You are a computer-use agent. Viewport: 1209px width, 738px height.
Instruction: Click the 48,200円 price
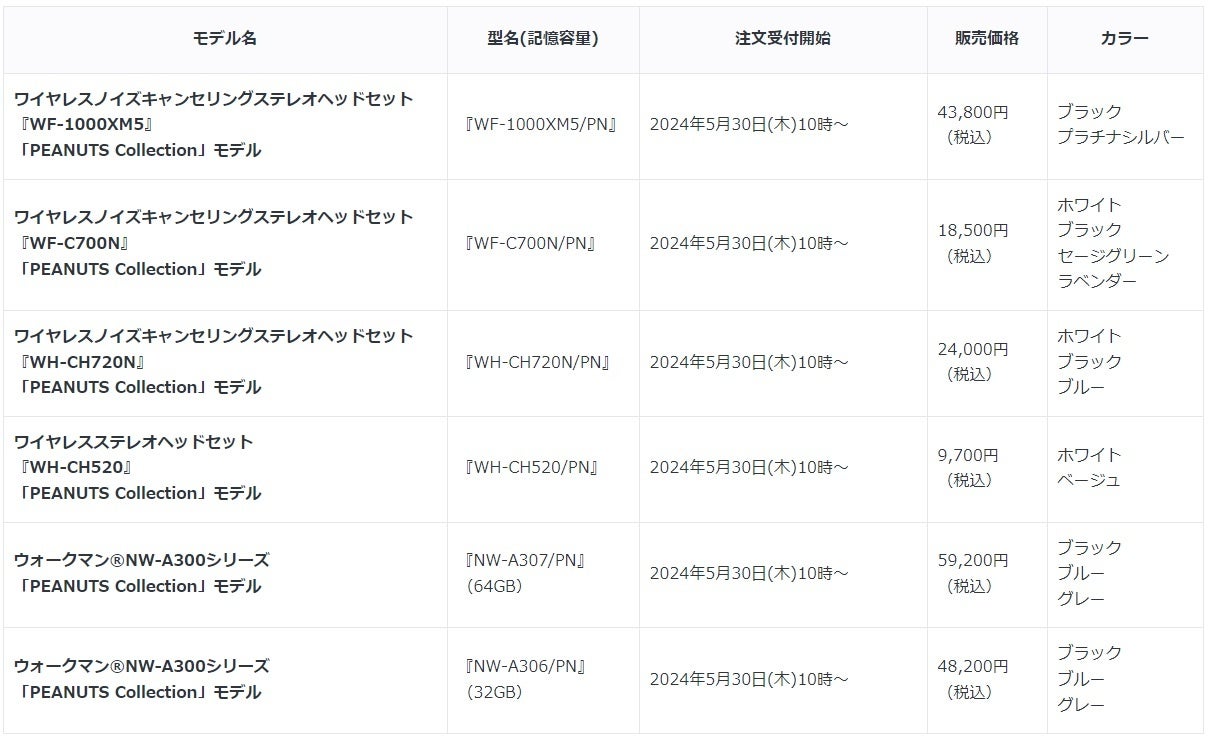(973, 666)
